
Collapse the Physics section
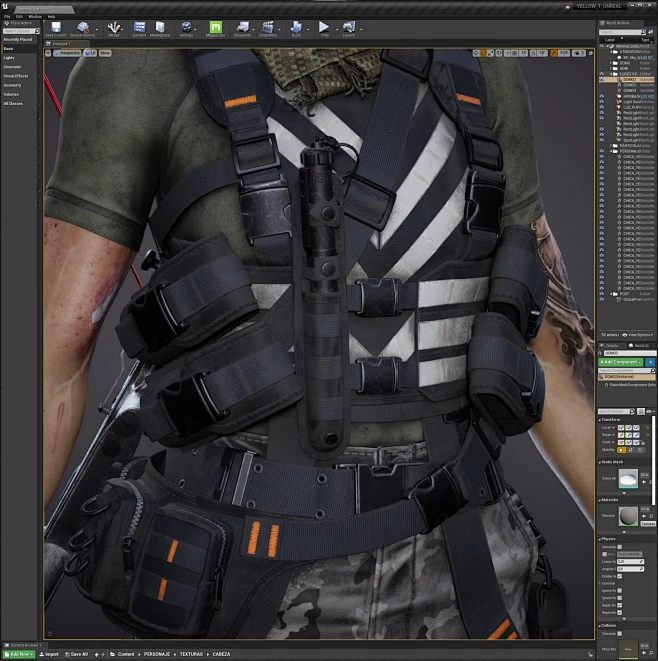[600, 539]
